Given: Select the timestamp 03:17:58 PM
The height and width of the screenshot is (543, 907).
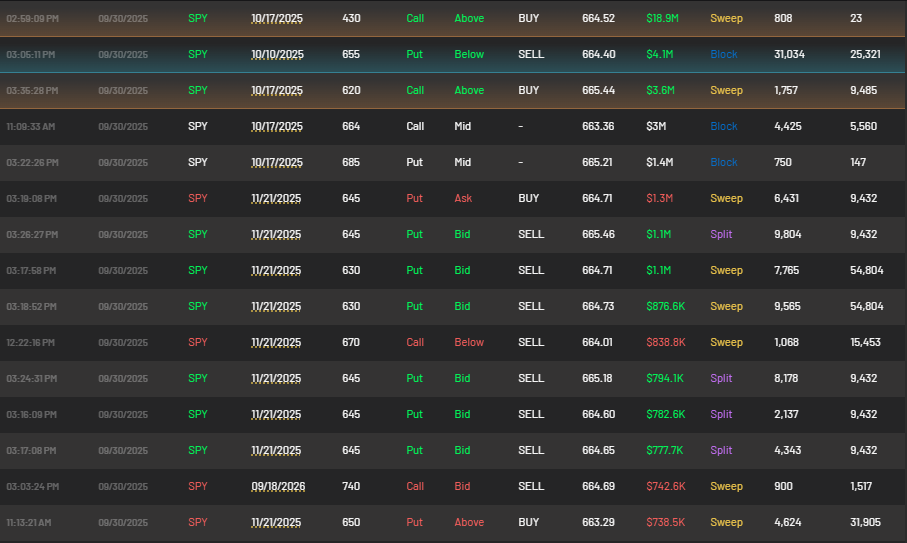Looking at the screenshot, I should pyautogui.click(x=31, y=270).
